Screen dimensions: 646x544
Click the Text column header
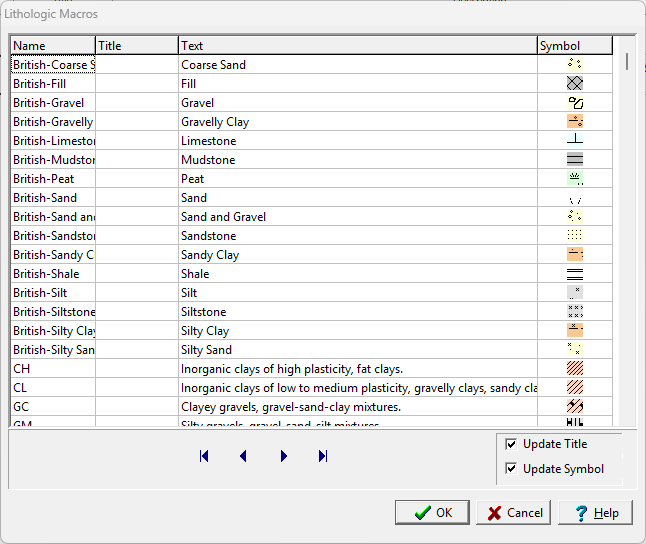(357, 46)
